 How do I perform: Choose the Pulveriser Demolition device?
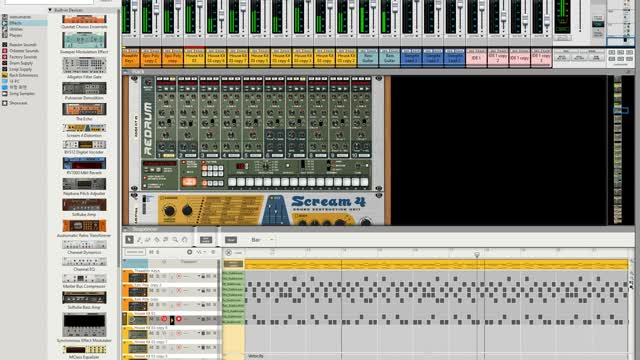pos(84,88)
